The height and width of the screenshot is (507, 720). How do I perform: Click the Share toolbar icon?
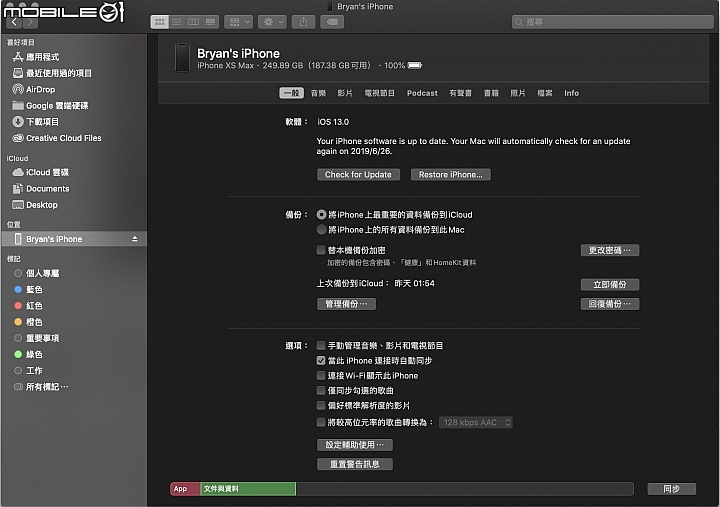point(304,22)
